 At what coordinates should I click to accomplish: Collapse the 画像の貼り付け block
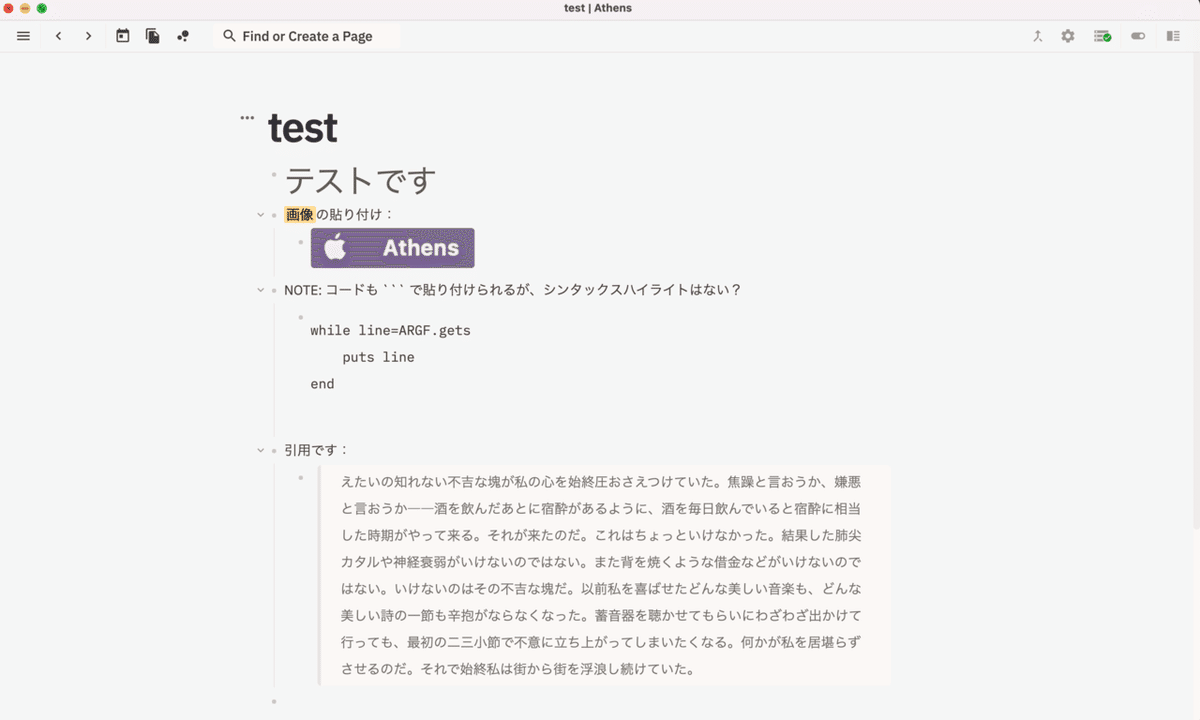[260, 213]
